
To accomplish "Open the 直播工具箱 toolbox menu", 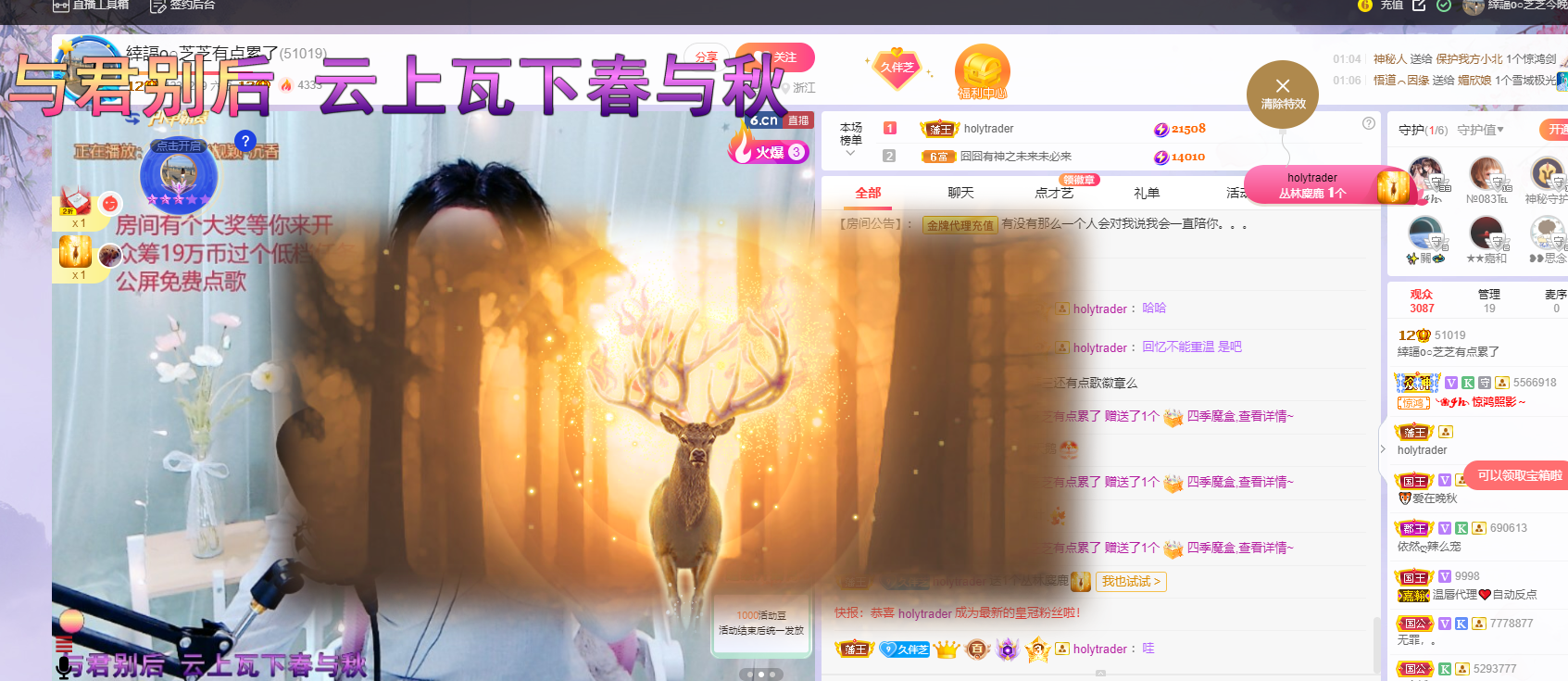I will (x=90, y=5).
